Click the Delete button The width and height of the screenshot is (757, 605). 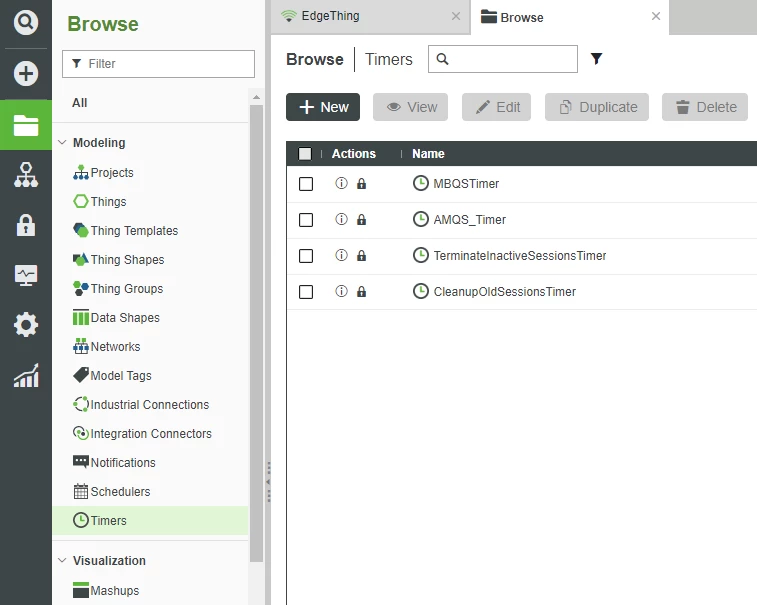pyautogui.click(x=705, y=107)
